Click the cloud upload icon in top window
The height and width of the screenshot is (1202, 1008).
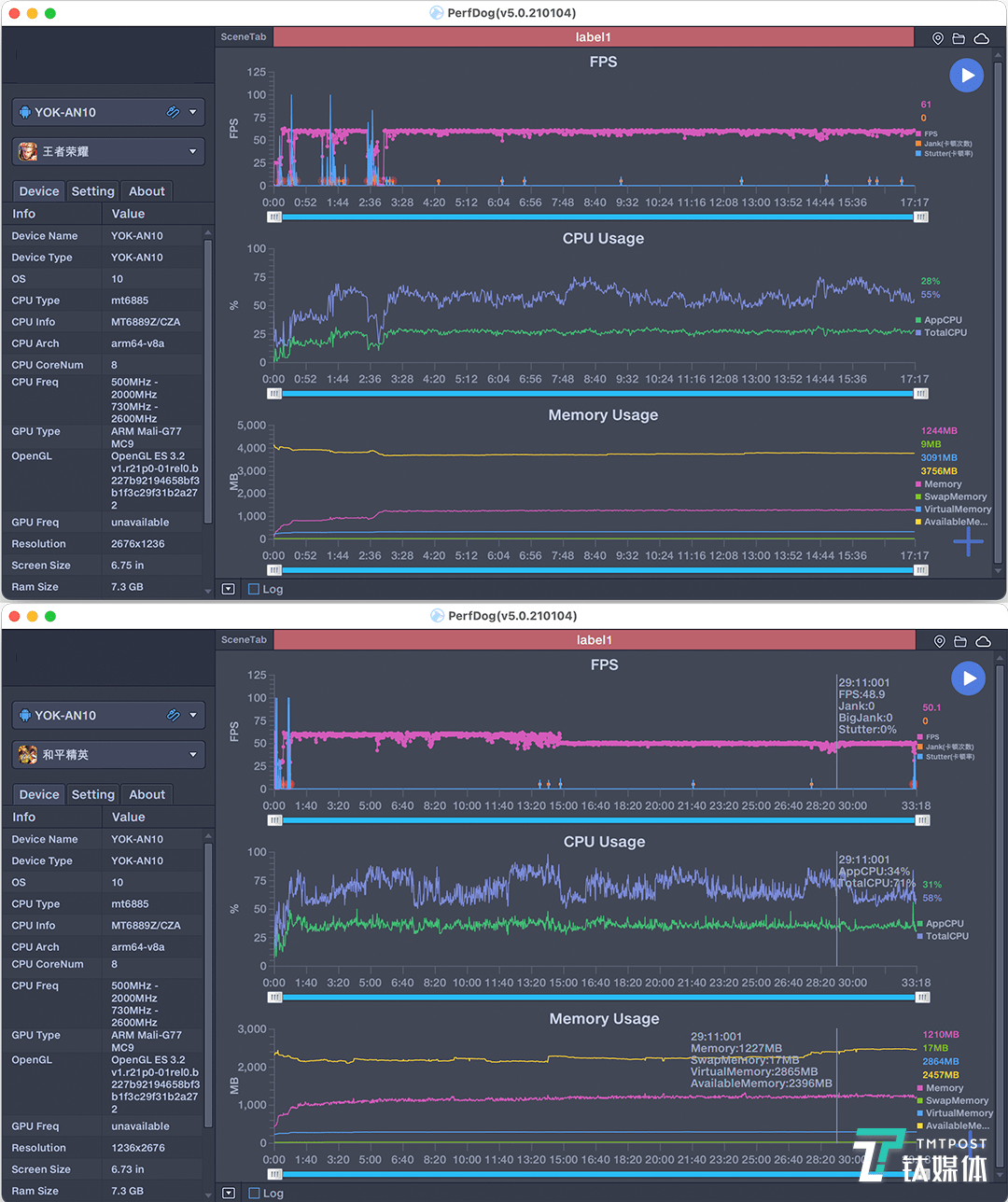coord(981,38)
